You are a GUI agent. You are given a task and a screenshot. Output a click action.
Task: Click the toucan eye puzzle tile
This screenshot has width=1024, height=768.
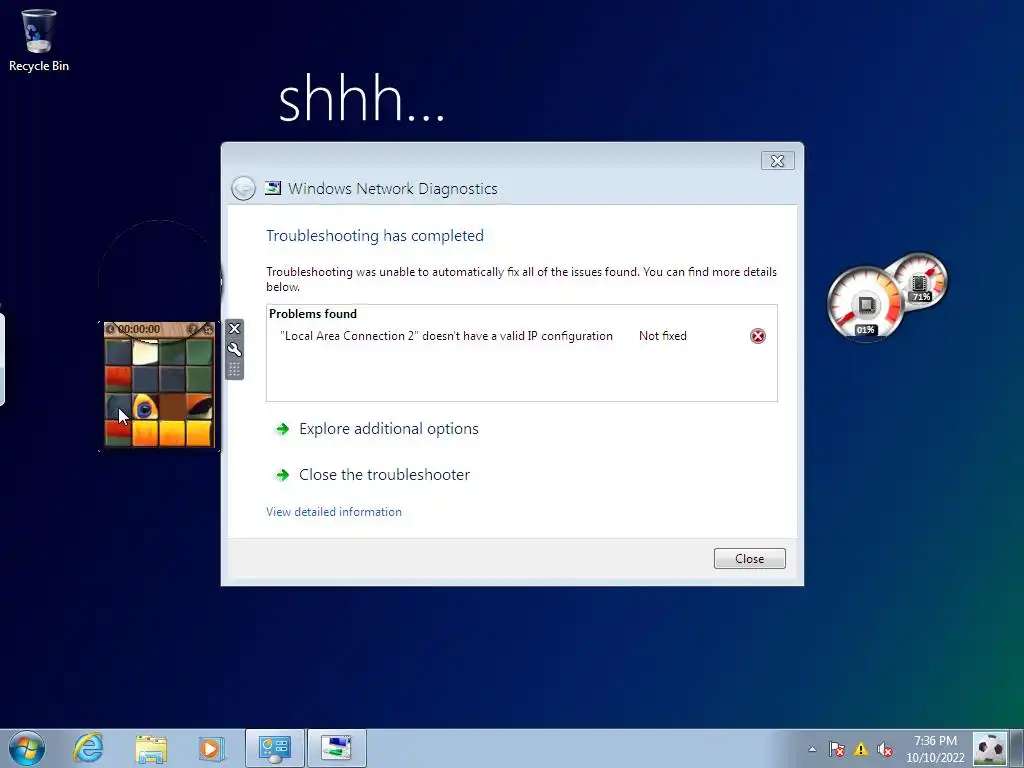click(x=145, y=406)
